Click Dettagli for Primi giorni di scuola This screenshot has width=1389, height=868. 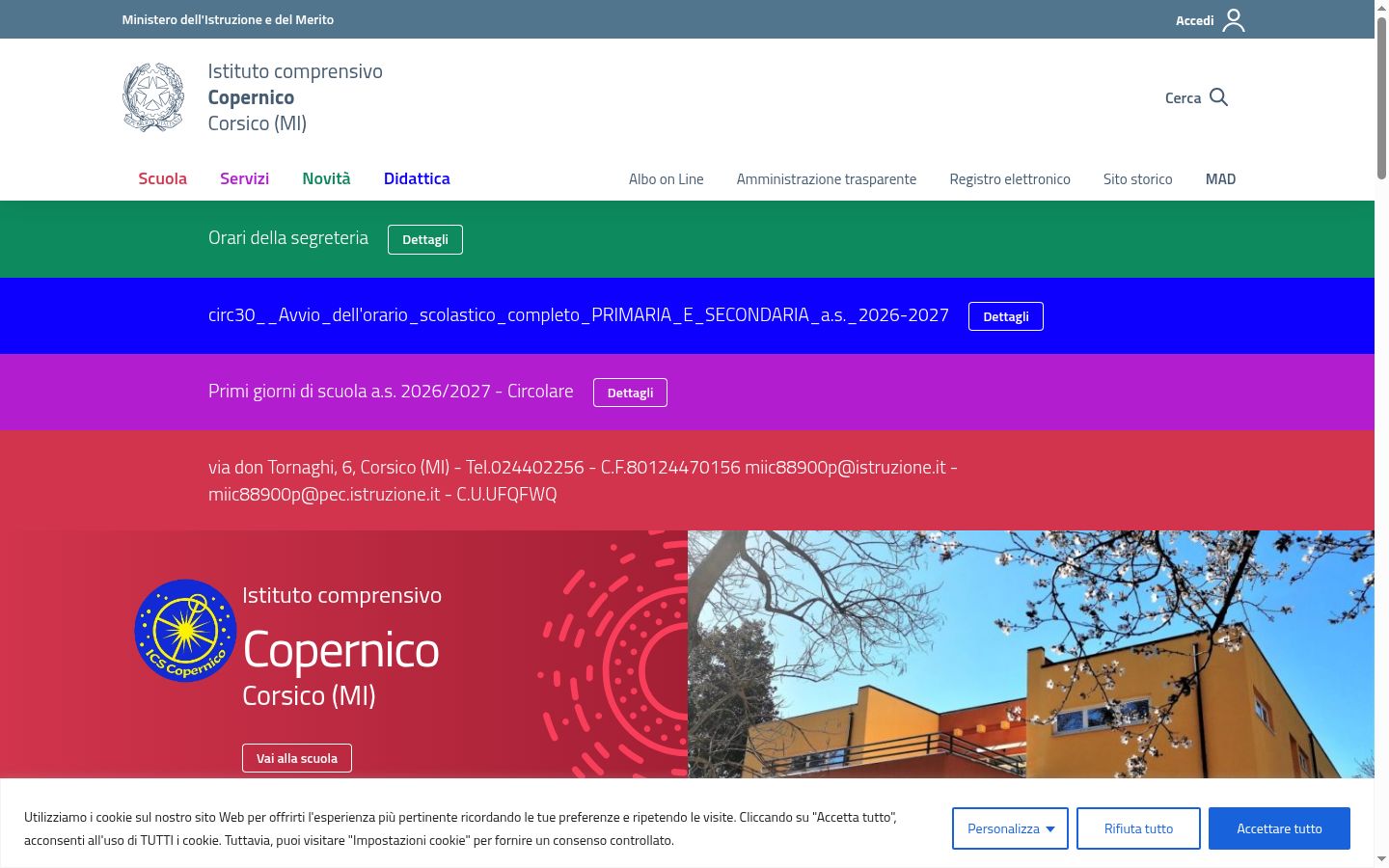tap(630, 393)
